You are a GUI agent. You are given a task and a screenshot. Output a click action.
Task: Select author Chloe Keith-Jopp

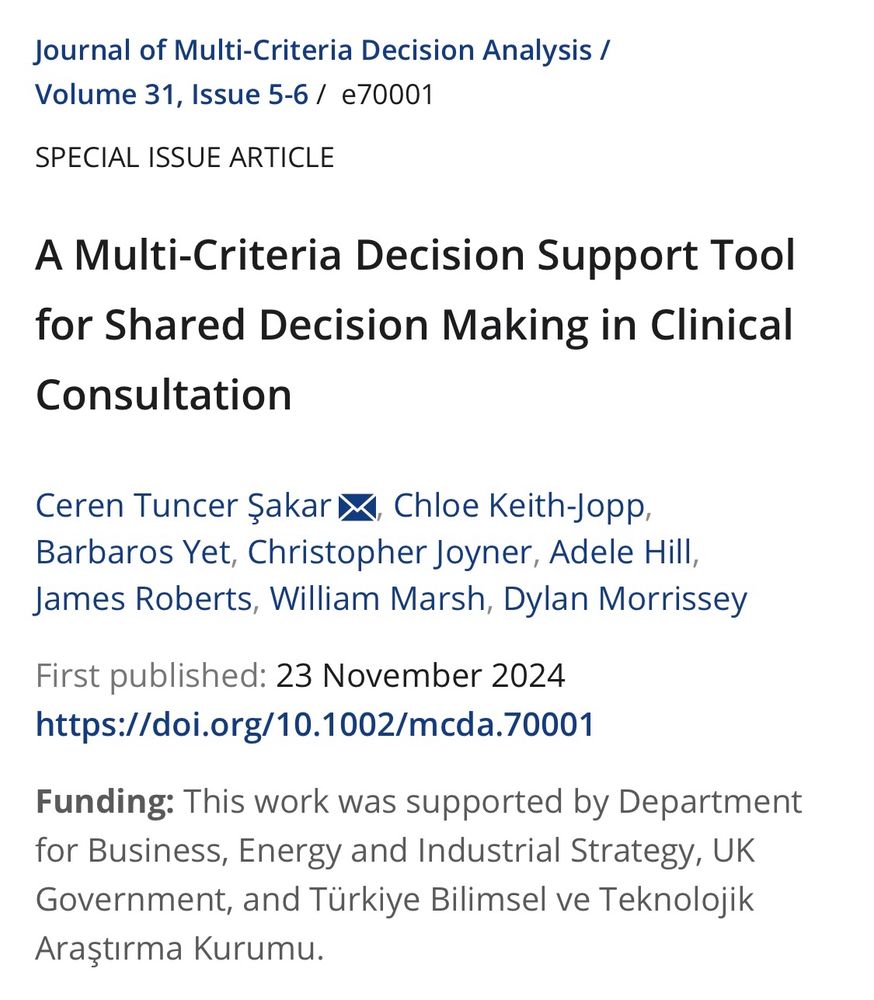[x=519, y=506]
